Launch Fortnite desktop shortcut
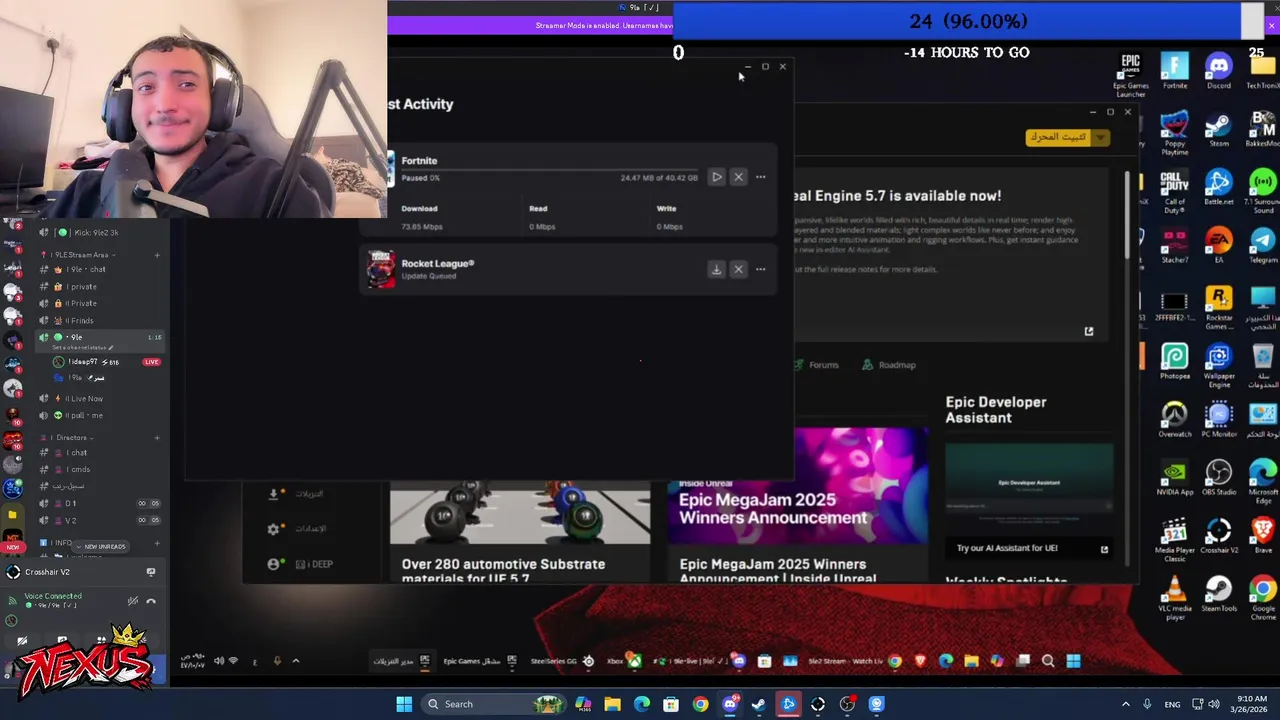This screenshot has height=720, width=1280. pyautogui.click(x=1175, y=71)
